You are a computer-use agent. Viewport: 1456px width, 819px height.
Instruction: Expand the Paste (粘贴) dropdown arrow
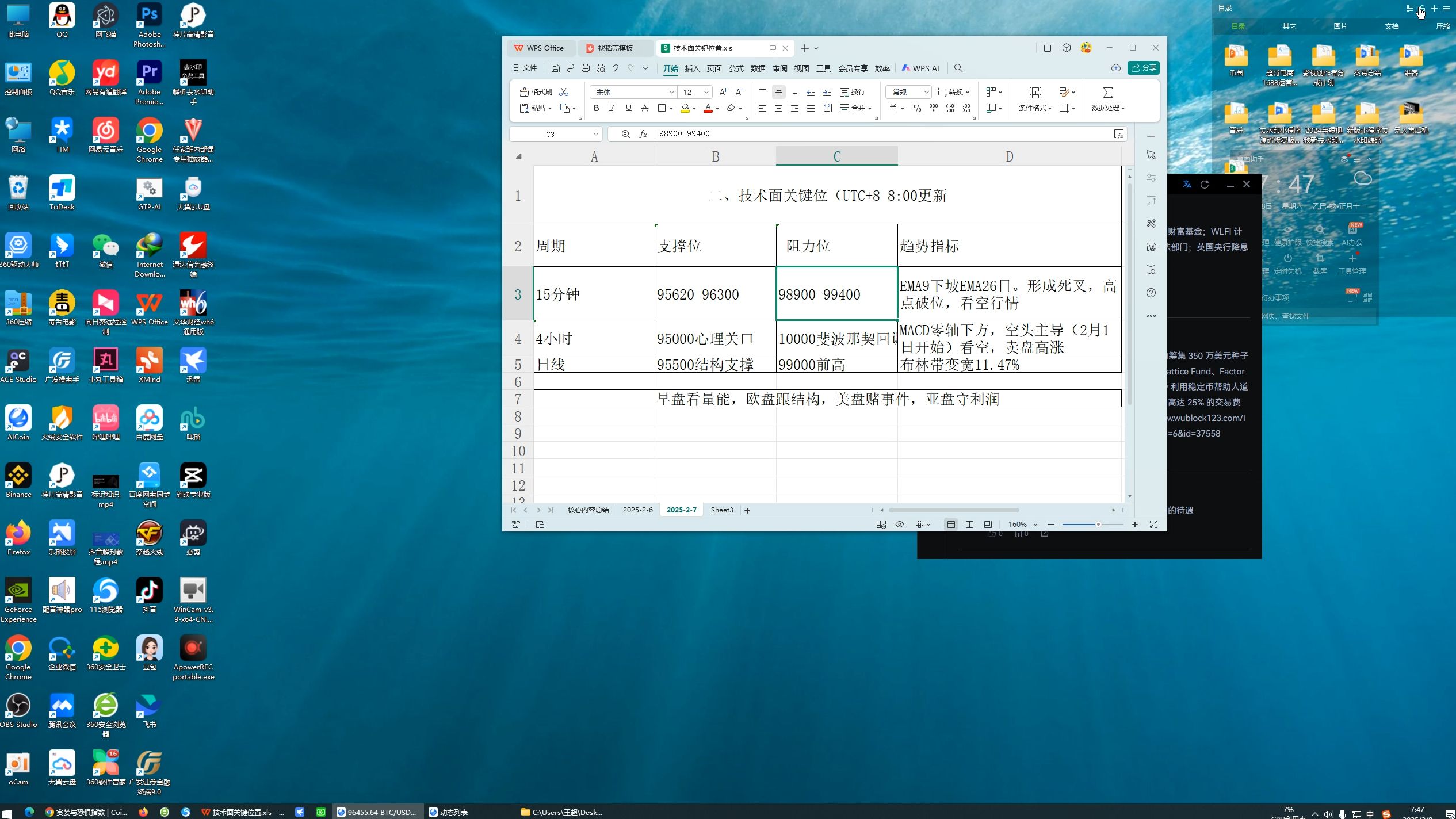550,108
